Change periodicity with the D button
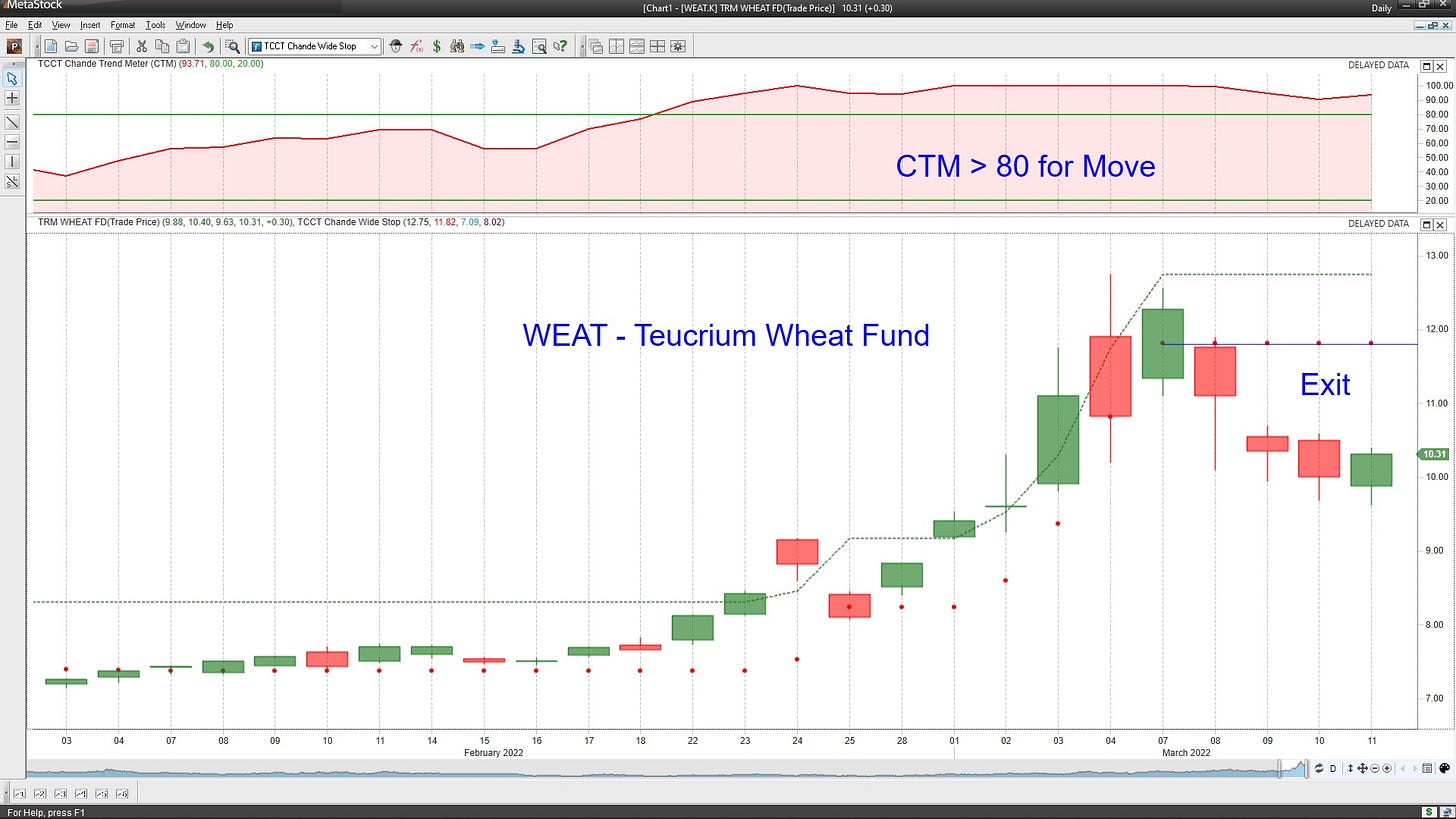 1334,768
